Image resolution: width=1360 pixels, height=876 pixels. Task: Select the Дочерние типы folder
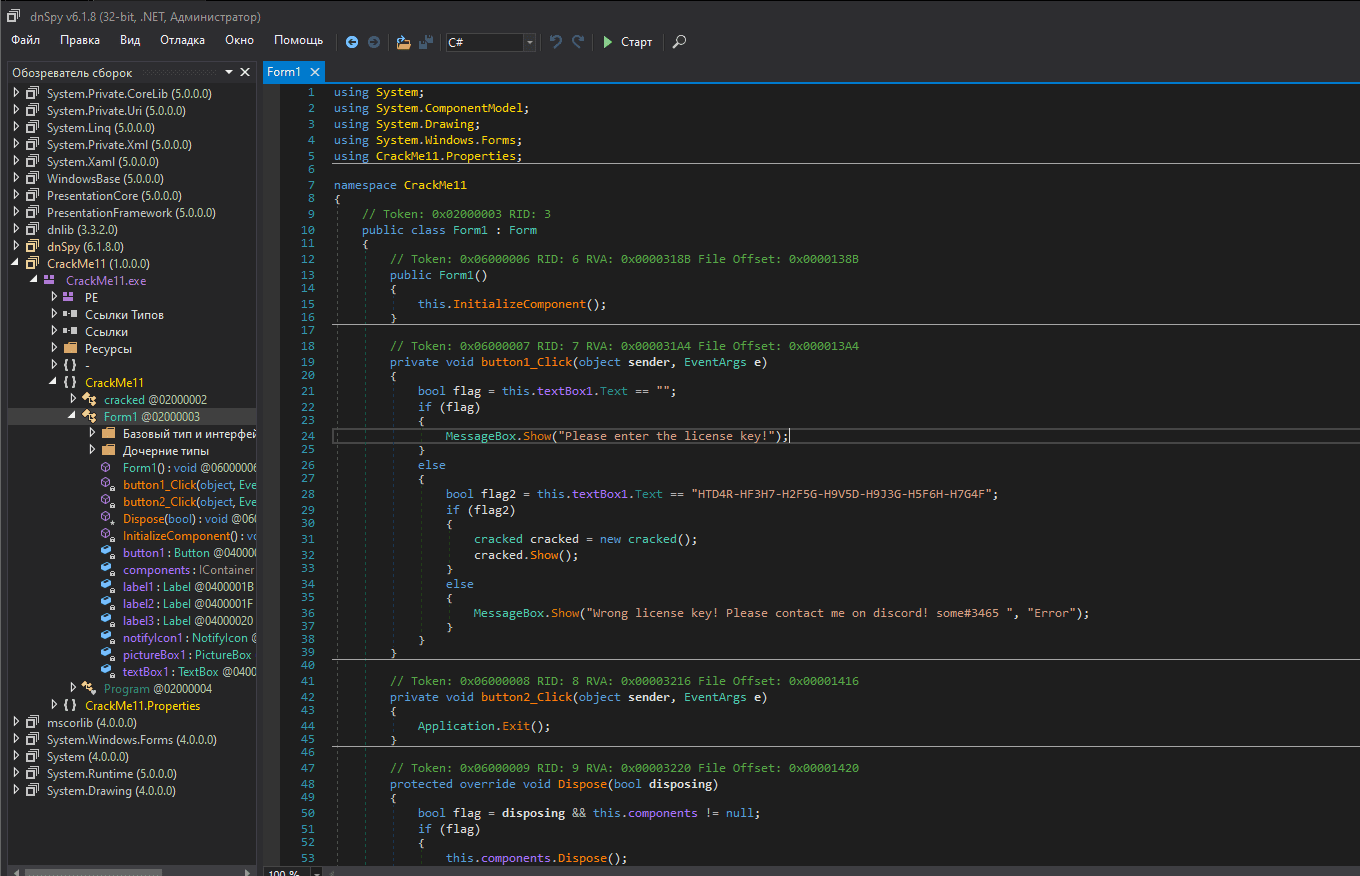[166, 450]
